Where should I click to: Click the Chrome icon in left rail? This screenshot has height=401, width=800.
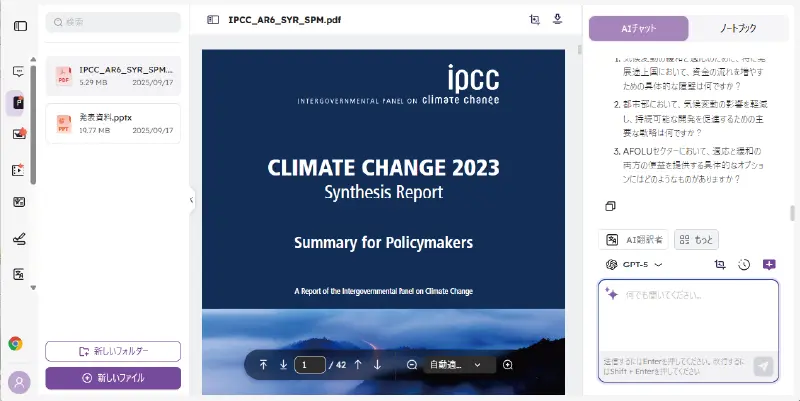[x=15, y=344]
